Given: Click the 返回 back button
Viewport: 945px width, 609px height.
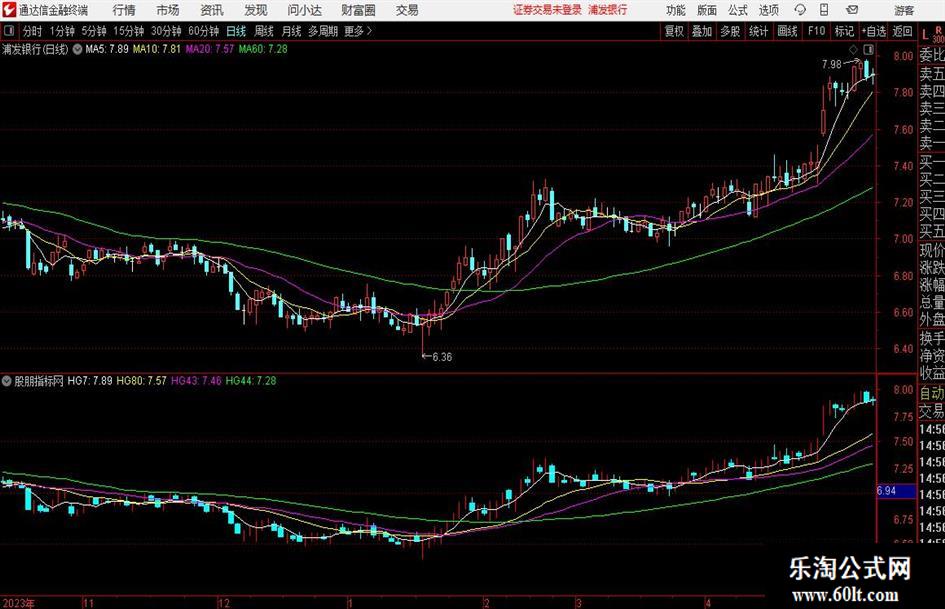Looking at the screenshot, I should 902,31.
